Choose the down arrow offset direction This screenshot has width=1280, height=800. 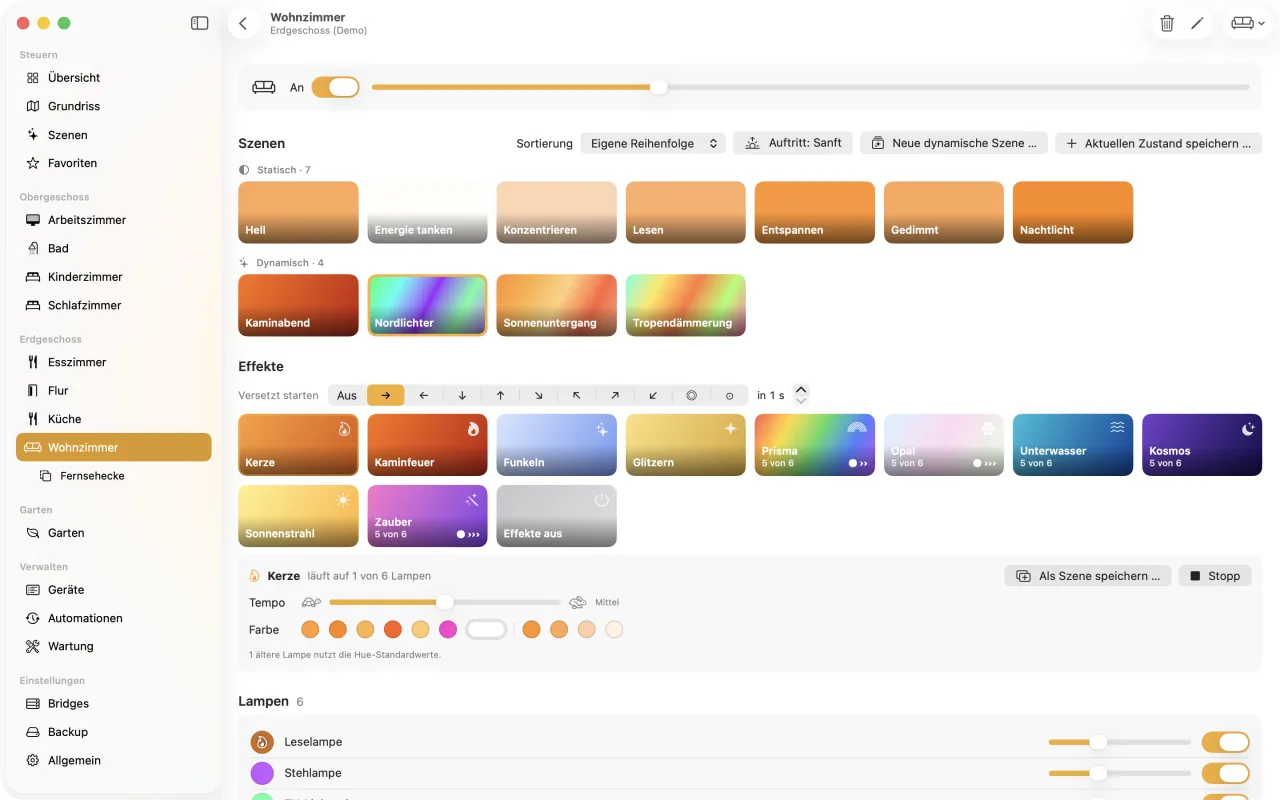pyautogui.click(x=462, y=395)
